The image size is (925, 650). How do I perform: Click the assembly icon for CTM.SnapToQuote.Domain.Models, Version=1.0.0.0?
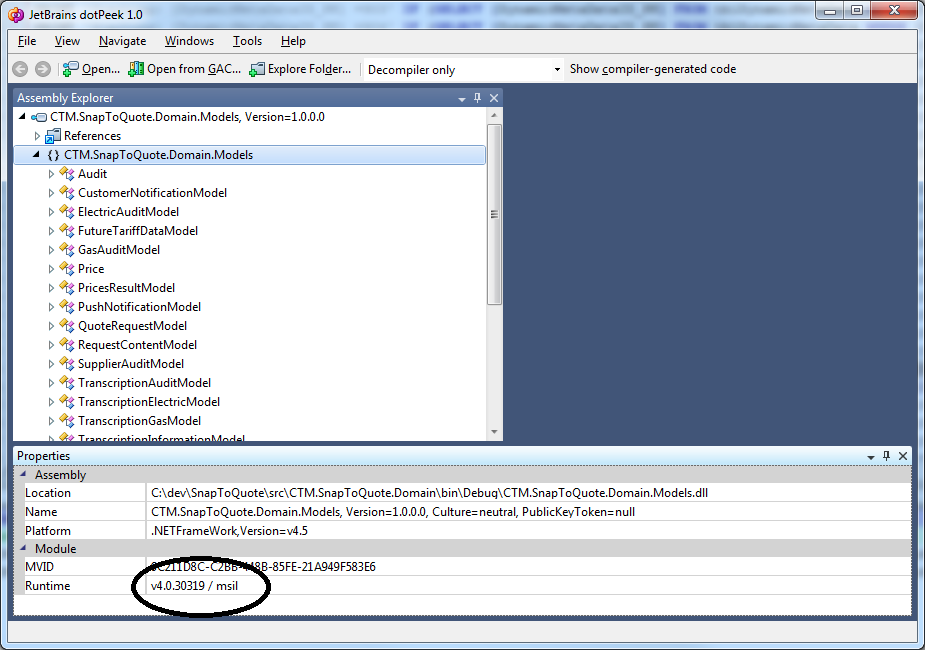click(x=40, y=117)
